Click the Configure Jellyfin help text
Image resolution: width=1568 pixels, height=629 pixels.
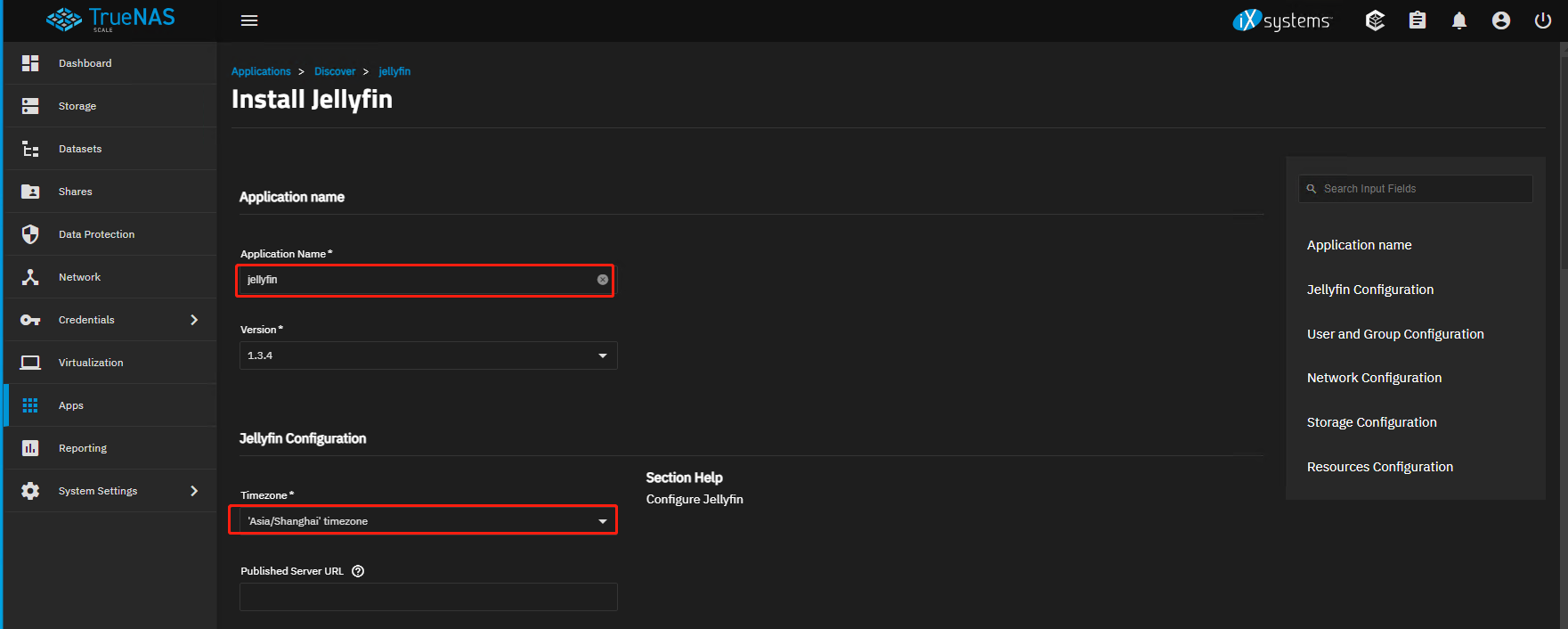pos(695,499)
